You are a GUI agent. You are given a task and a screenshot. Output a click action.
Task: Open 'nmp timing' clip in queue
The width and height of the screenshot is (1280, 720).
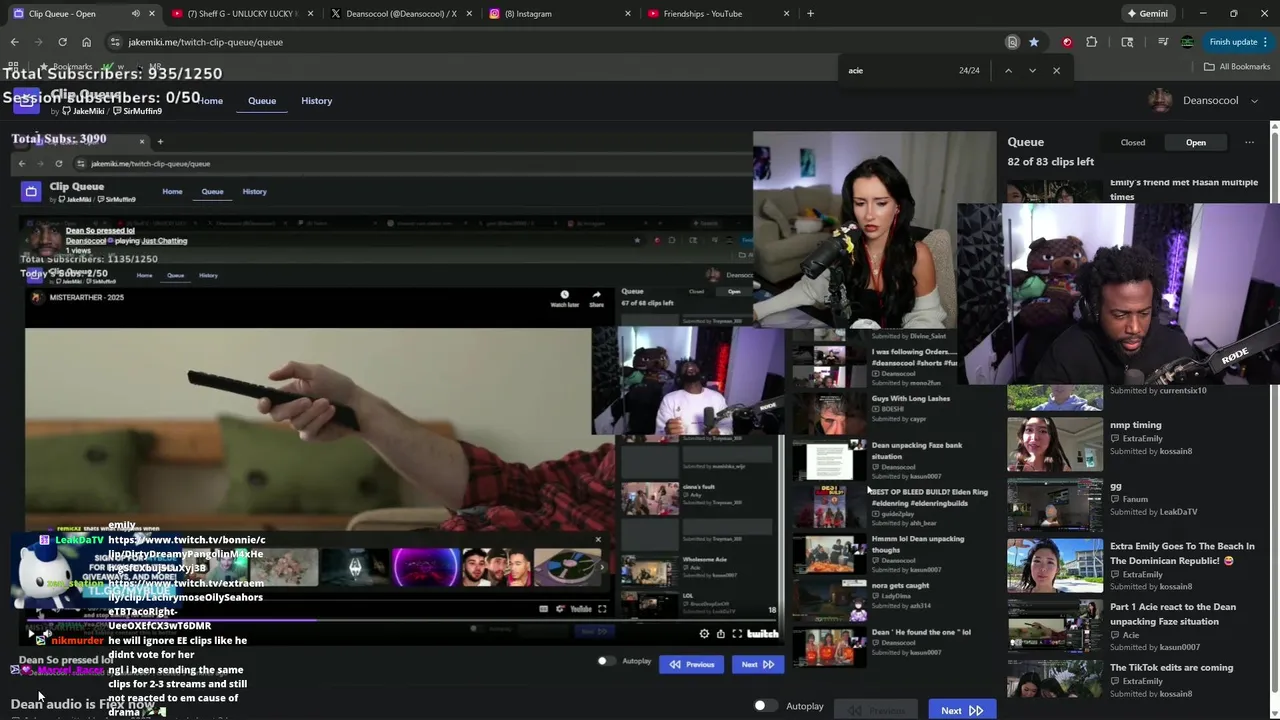point(1135,424)
